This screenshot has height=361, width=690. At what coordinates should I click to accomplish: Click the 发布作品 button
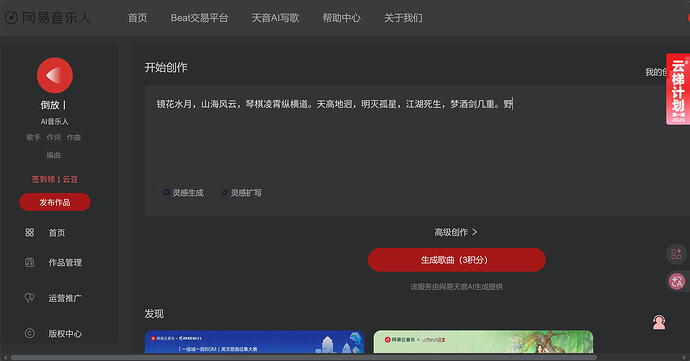point(55,202)
